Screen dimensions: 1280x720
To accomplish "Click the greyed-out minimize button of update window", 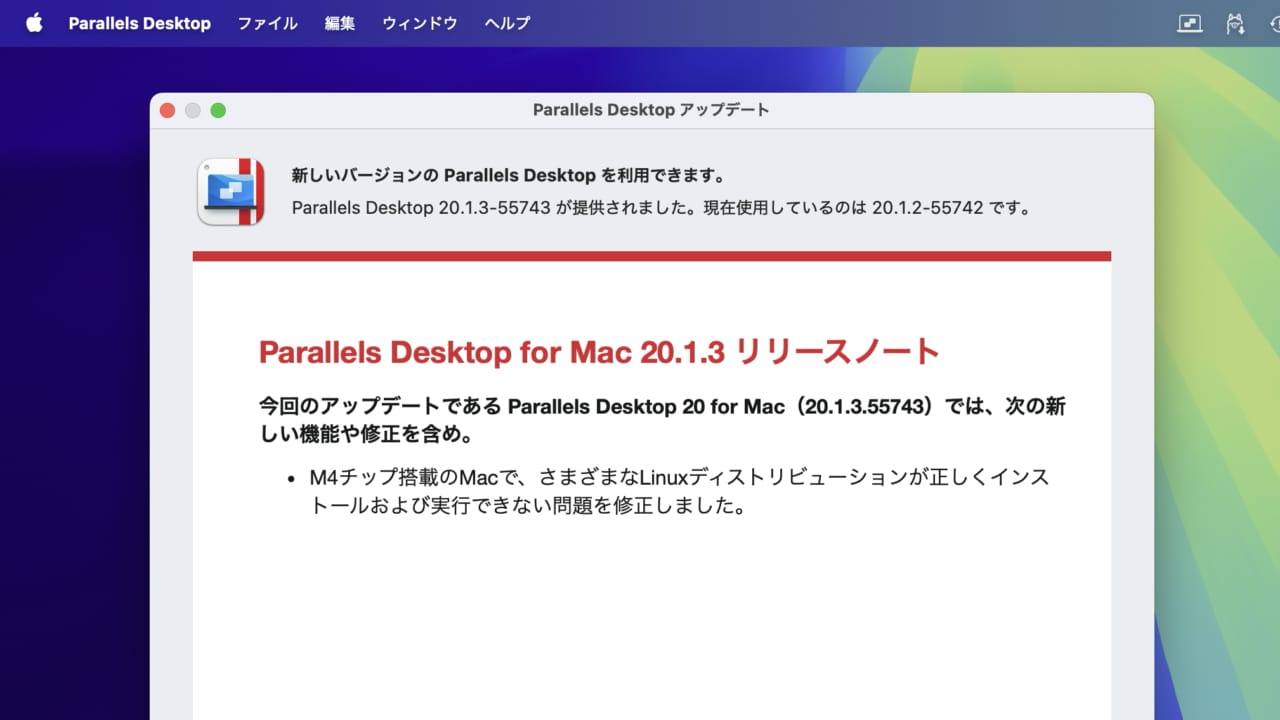I will (x=193, y=110).
